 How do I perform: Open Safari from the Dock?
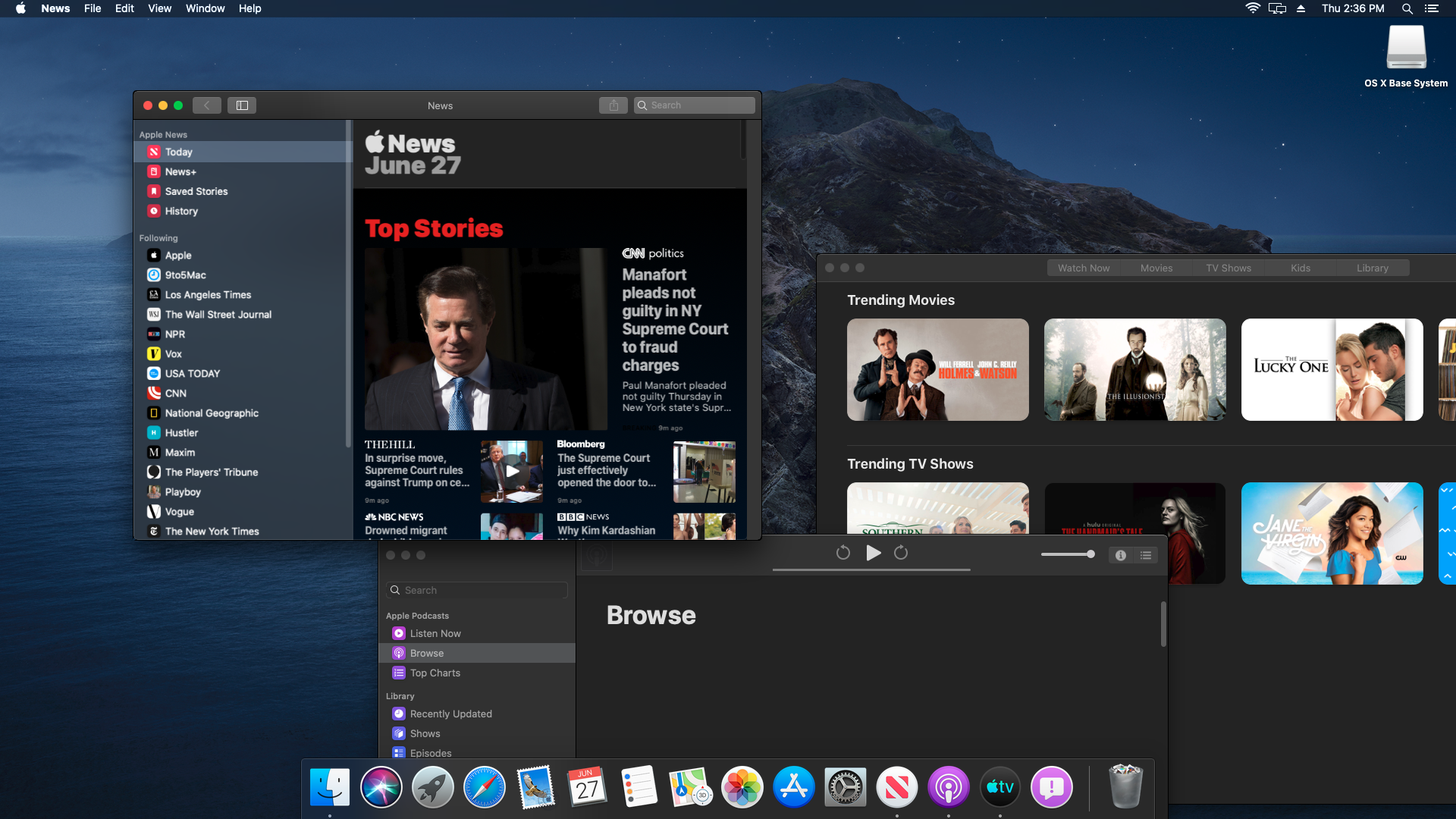pyautogui.click(x=484, y=787)
